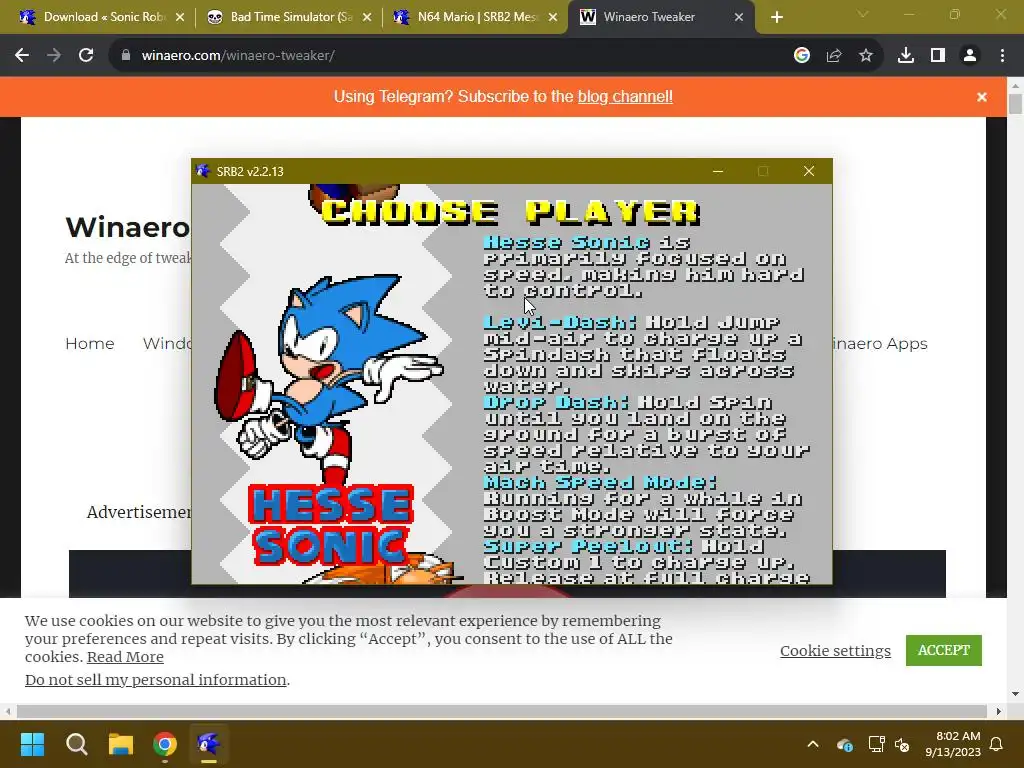Click Do not sell my personal information

point(155,680)
